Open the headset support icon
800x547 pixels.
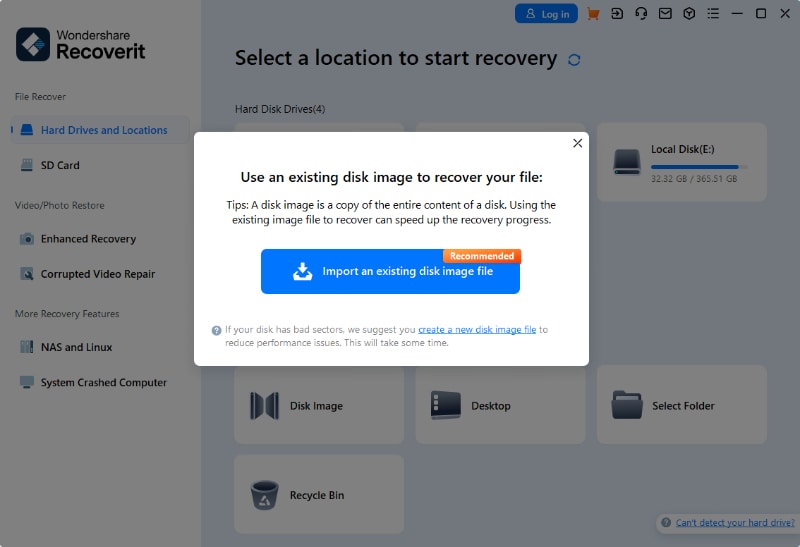pos(641,14)
